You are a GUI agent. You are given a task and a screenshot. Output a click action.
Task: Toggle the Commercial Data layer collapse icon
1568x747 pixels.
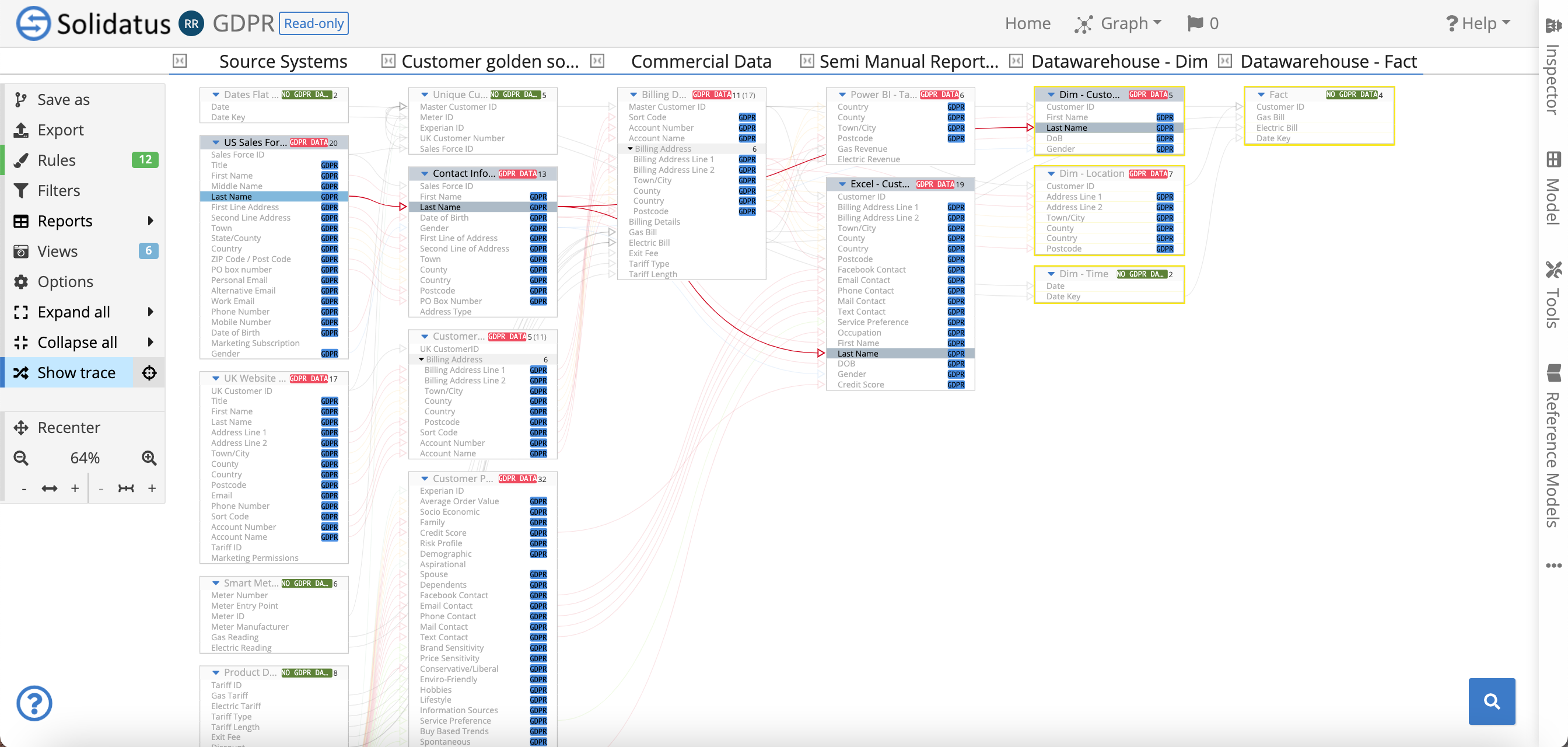click(597, 61)
